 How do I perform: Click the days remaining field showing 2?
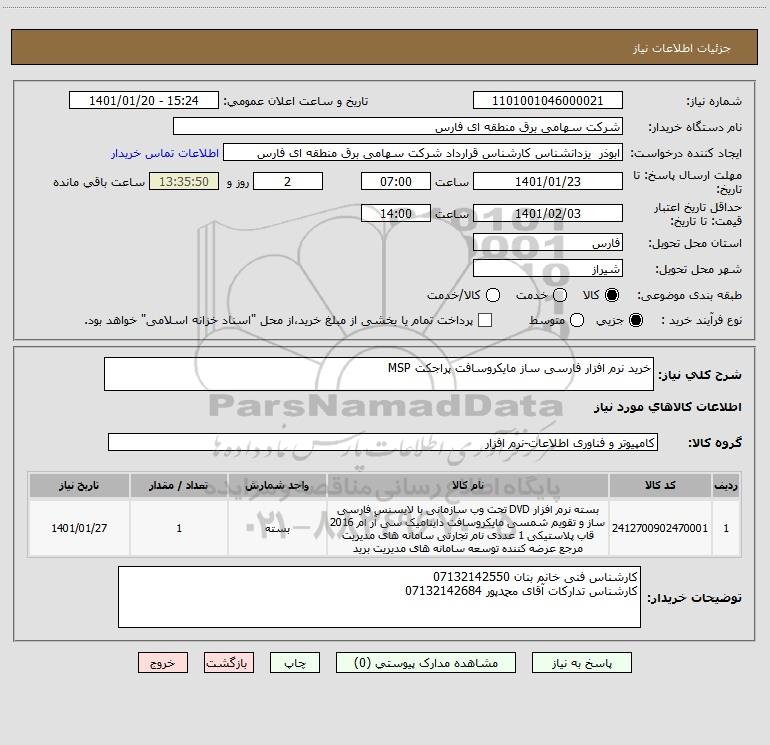(x=288, y=181)
